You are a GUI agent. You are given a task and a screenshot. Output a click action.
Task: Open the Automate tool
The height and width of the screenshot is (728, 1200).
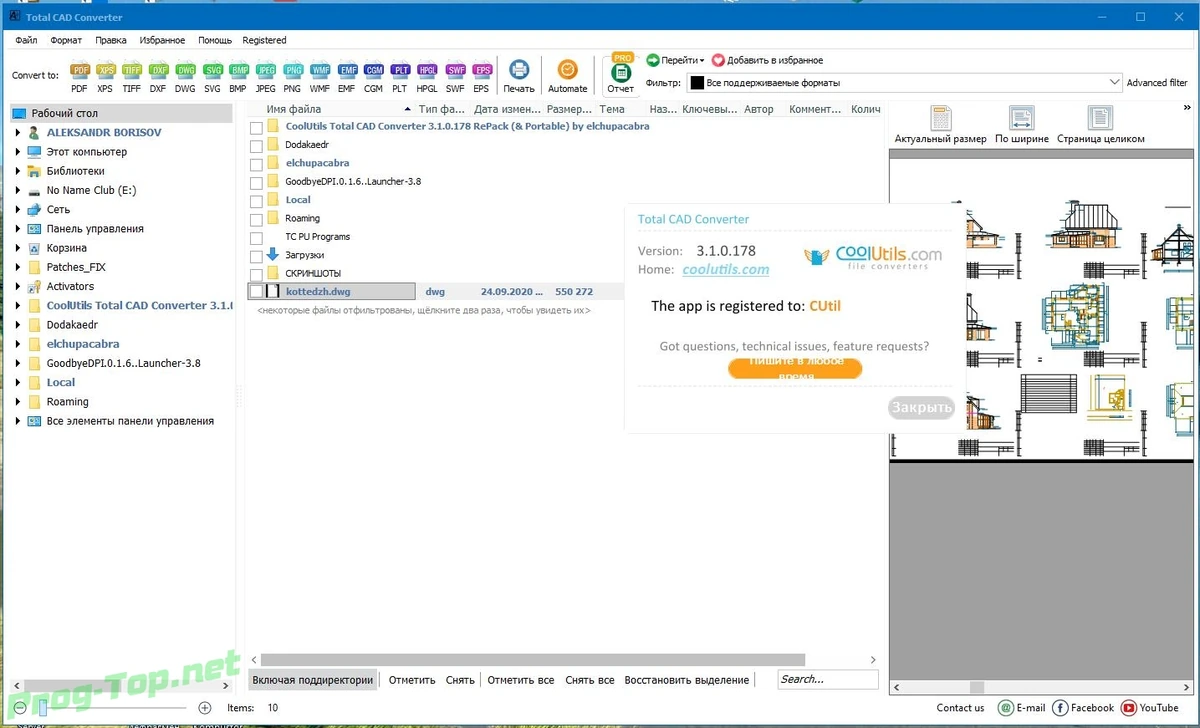(568, 76)
